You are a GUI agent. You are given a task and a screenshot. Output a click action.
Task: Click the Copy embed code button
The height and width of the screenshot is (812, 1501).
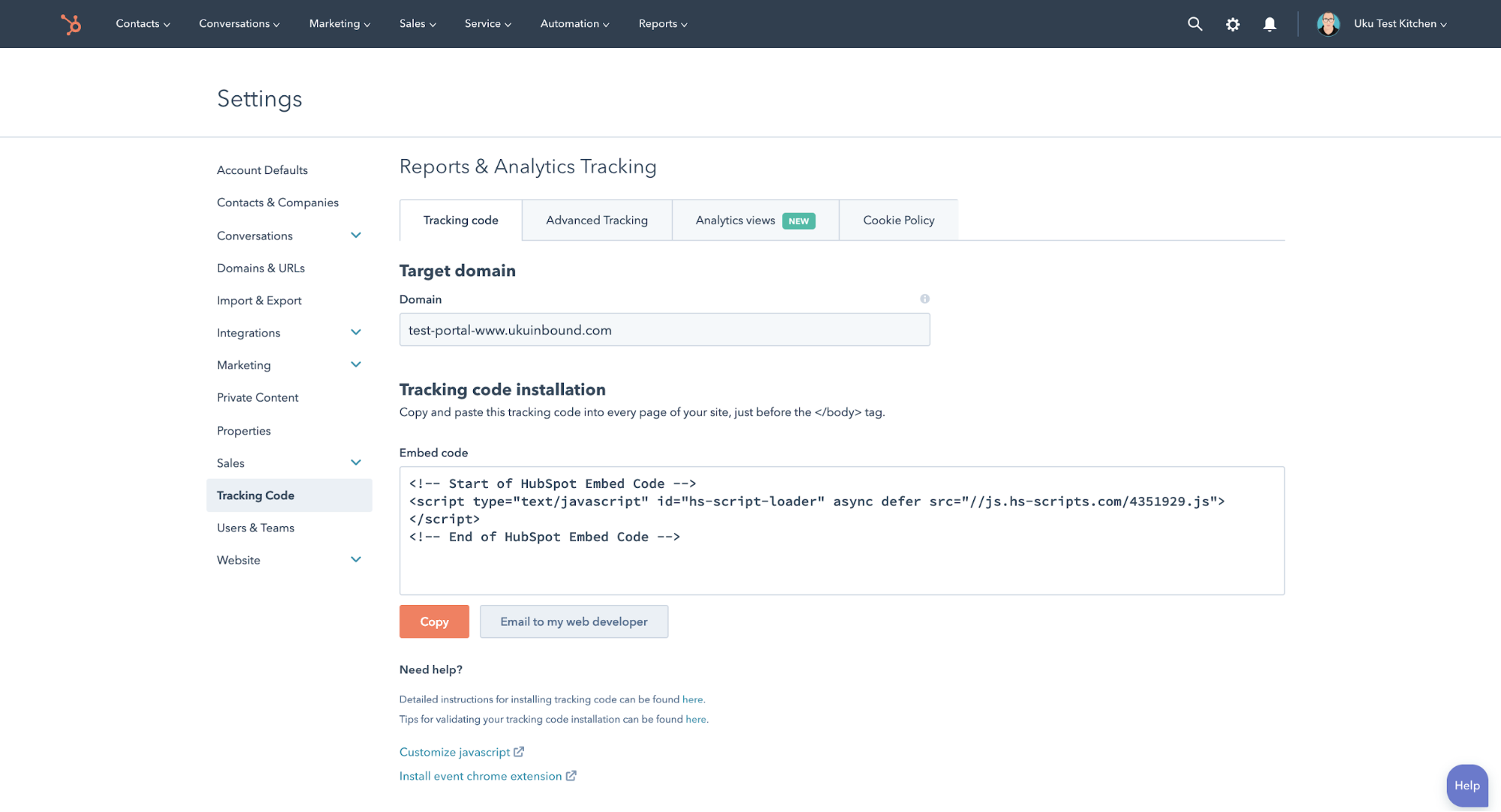pos(434,621)
